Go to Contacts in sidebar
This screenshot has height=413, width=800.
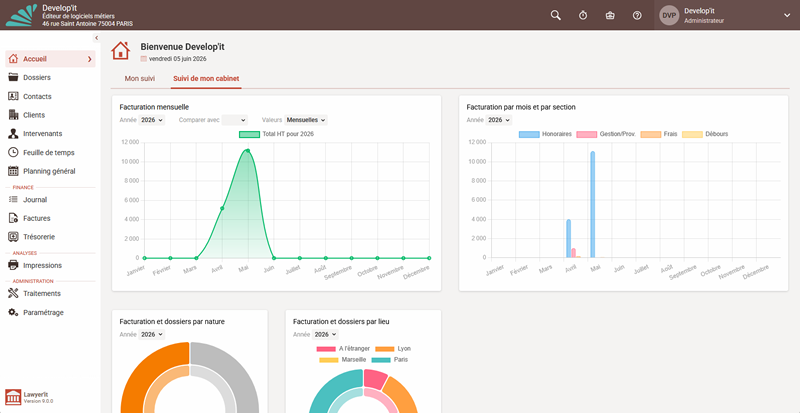[x=37, y=96]
